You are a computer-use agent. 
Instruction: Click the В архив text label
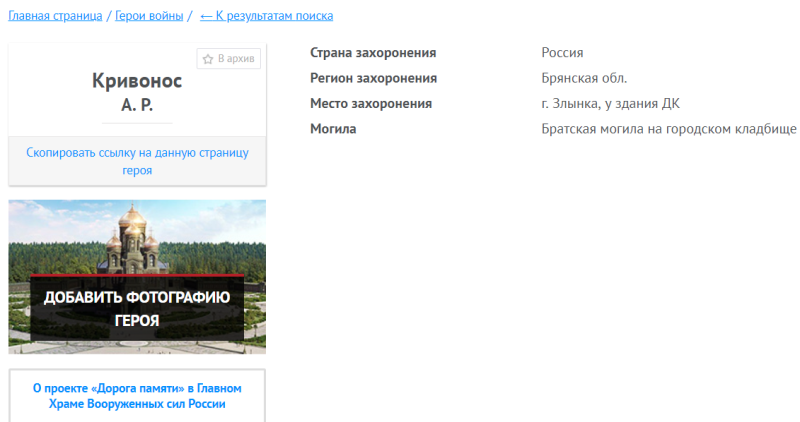(236, 59)
